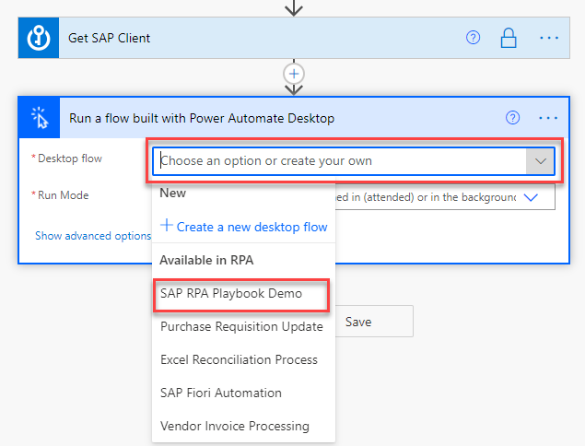Image resolution: width=585 pixels, height=446 pixels.
Task: Click the Run Mode field text
Action: click(x=425, y=197)
